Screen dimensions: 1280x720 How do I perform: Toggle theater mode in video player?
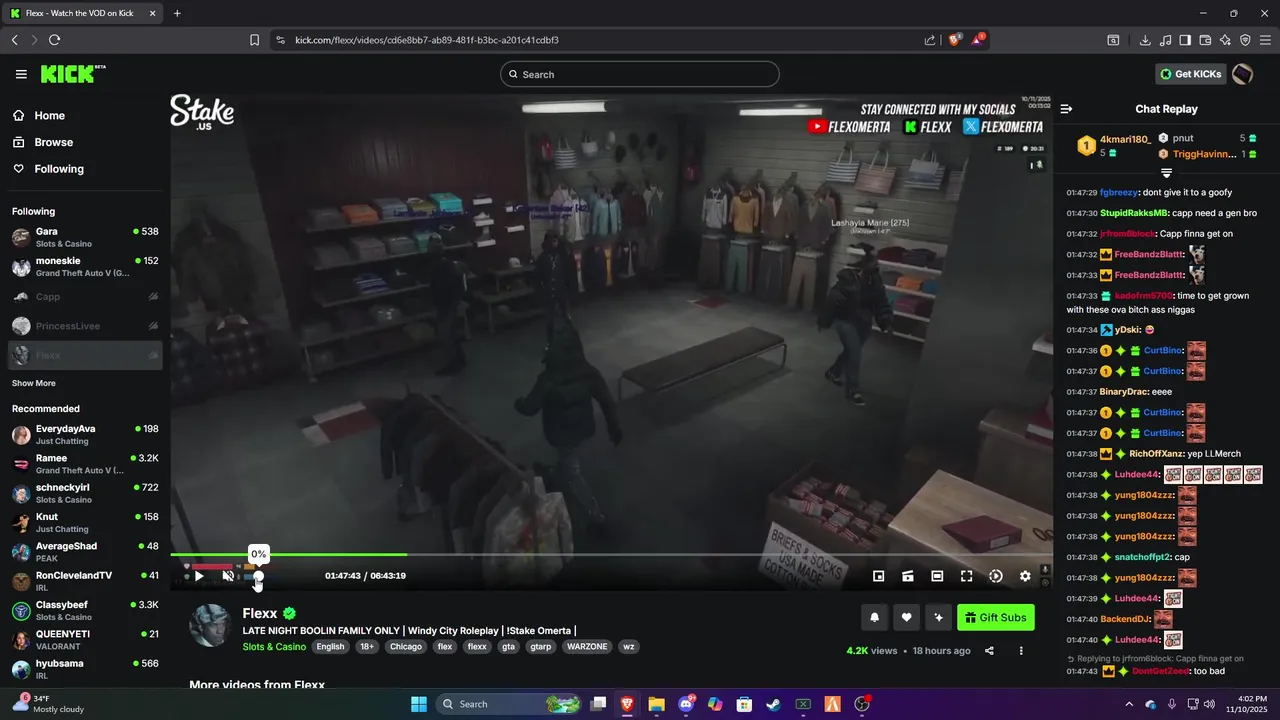(x=937, y=576)
